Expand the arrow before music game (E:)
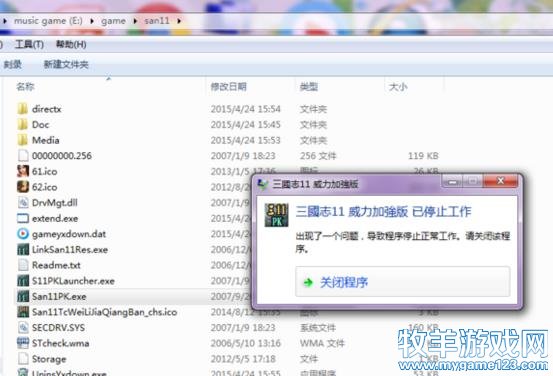Viewport: 553px width, 376px height. (5, 21)
